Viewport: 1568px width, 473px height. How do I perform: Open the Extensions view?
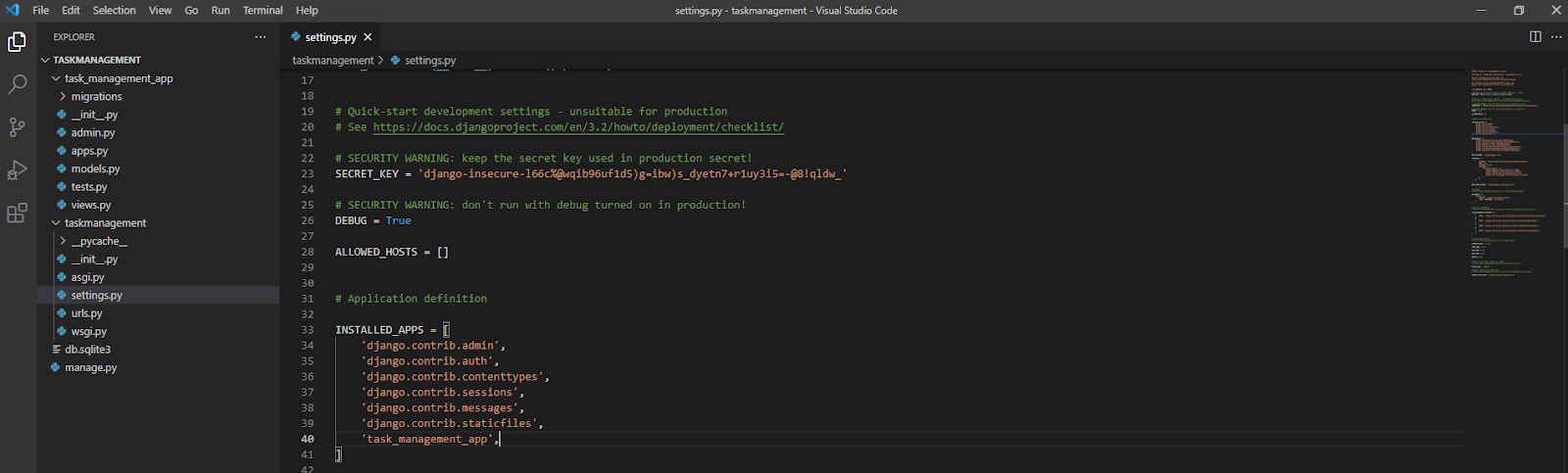pyautogui.click(x=17, y=213)
